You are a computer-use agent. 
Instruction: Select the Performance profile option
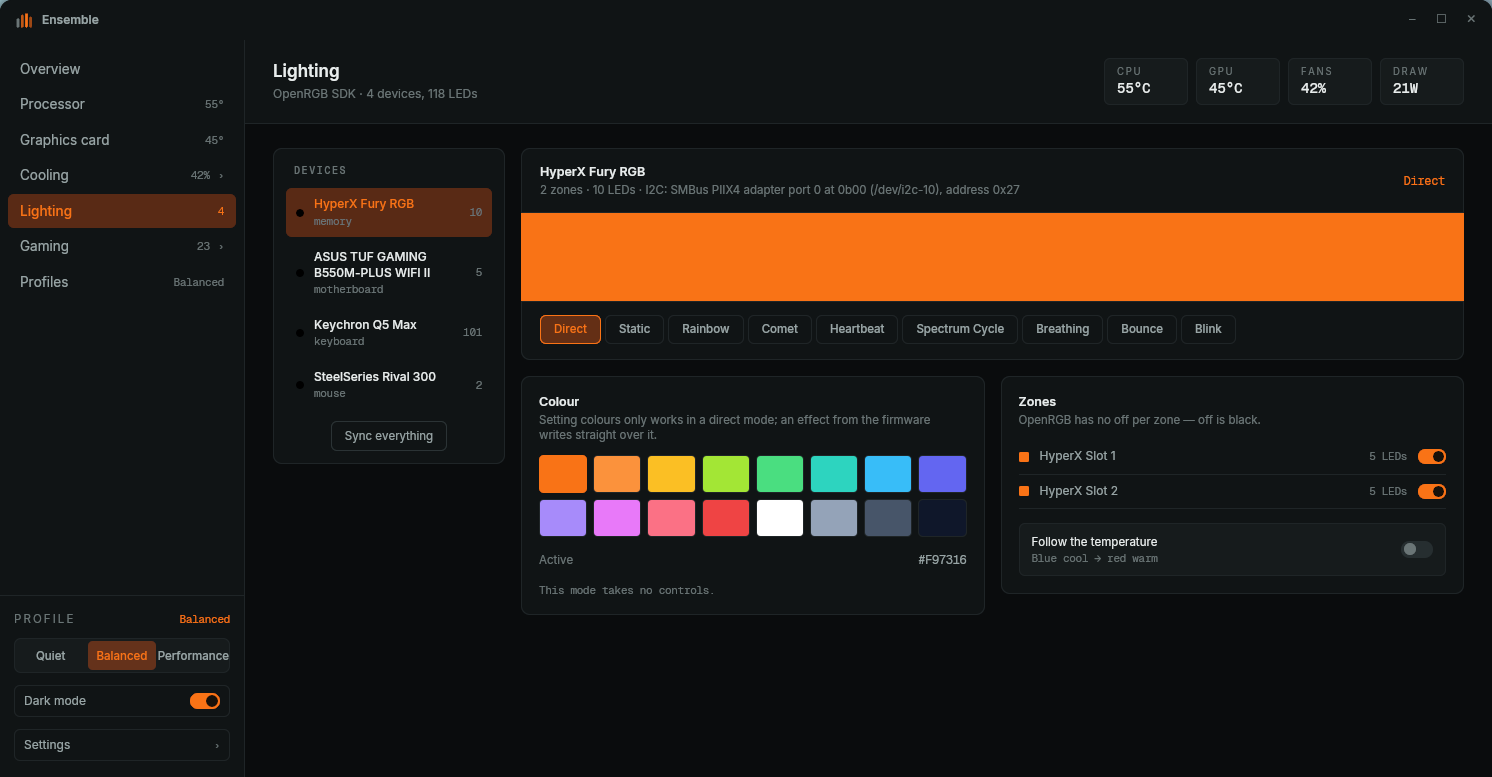(x=193, y=656)
